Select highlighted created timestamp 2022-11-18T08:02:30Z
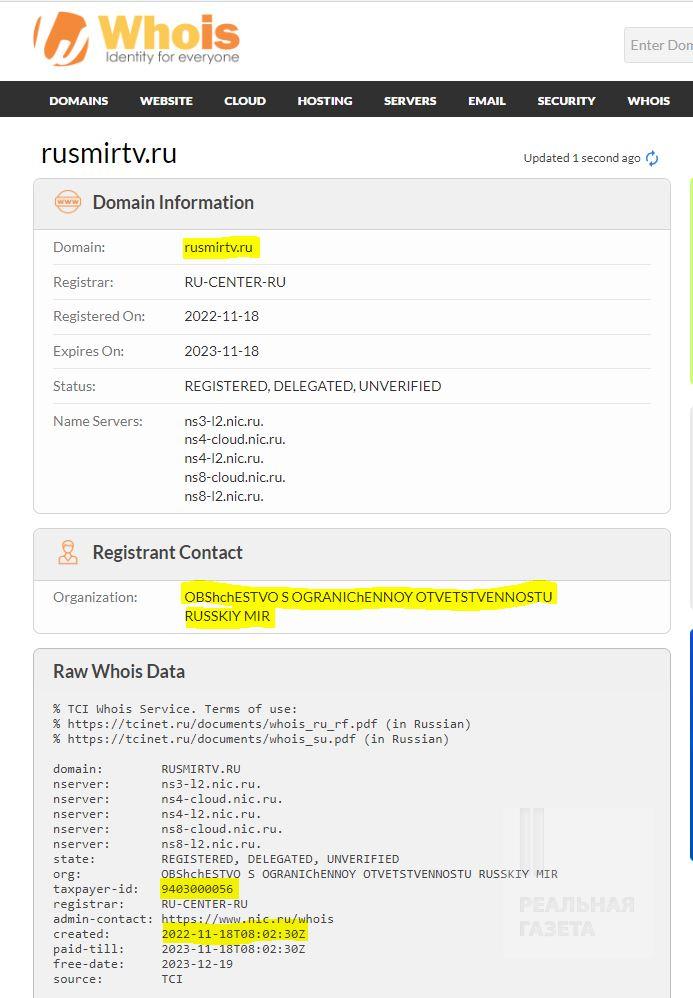693x998 pixels. point(234,934)
